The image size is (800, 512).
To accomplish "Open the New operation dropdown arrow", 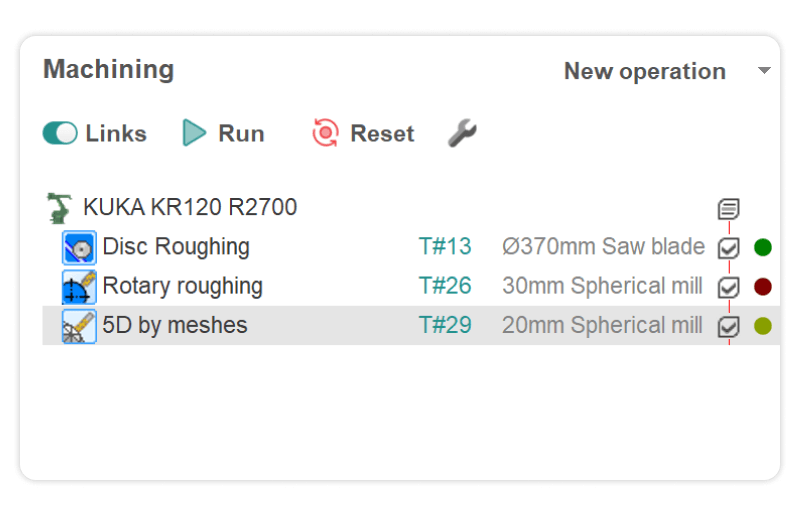I will pyautogui.click(x=765, y=71).
